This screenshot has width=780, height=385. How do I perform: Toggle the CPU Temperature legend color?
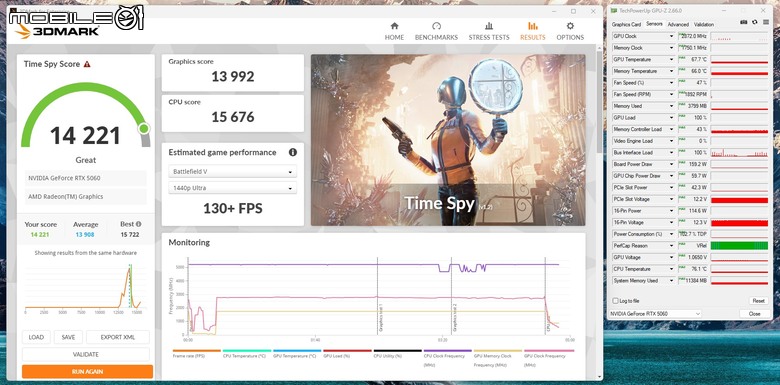(247, 351)
